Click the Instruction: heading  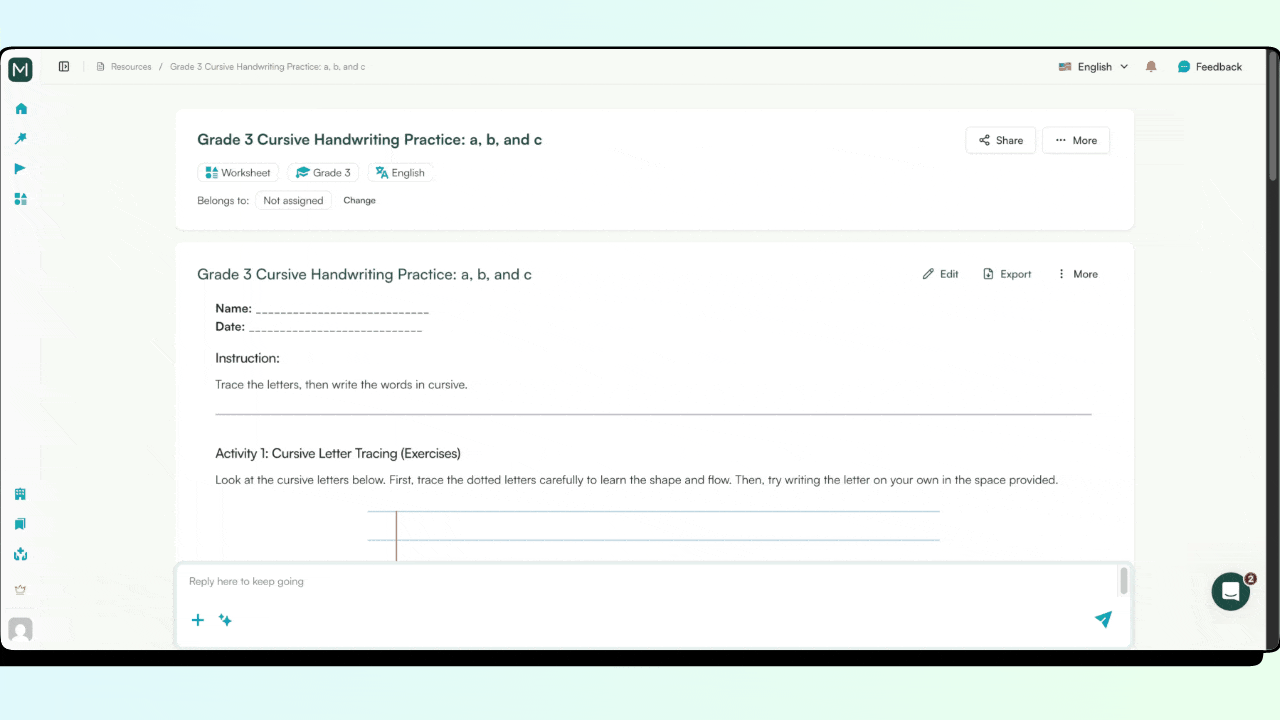point(248,358)
